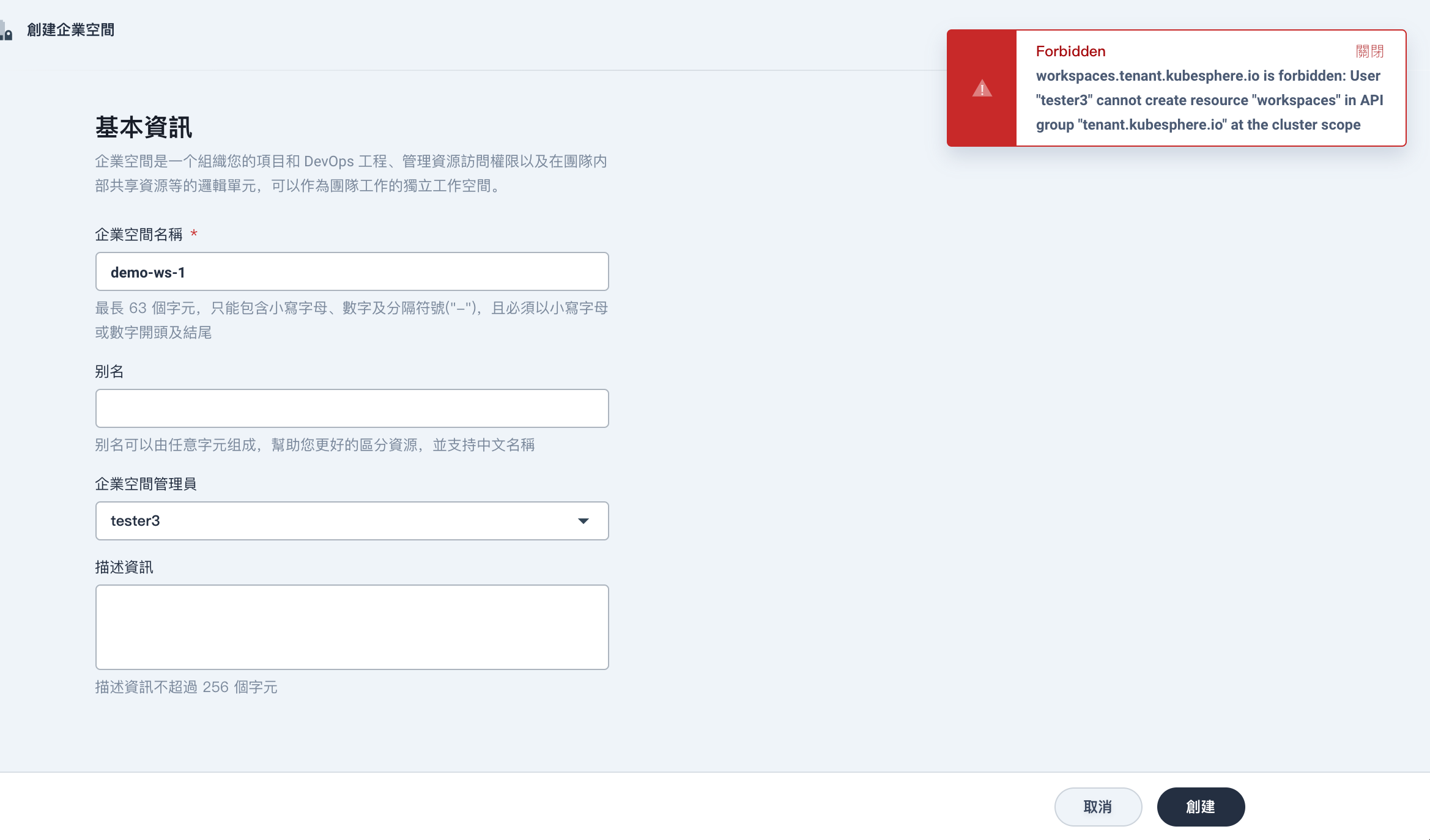Screen dimensions: 1430x840
Task: Click inside the 描述資訊 description textarea
Action: pos(352,627)
